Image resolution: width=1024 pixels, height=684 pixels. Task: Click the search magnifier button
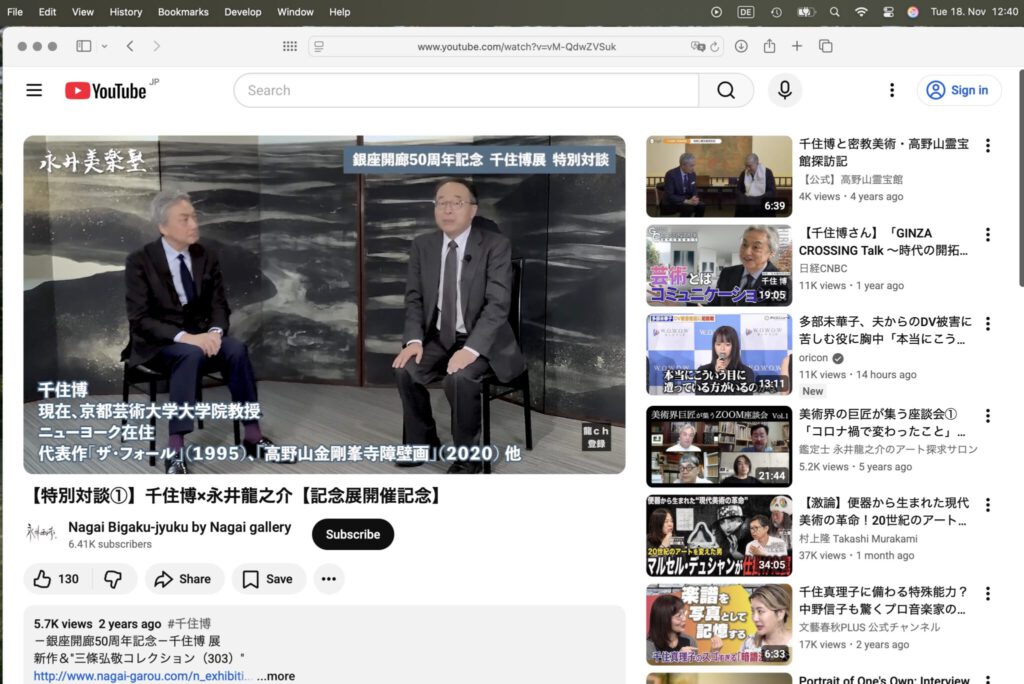coord(726,90)
